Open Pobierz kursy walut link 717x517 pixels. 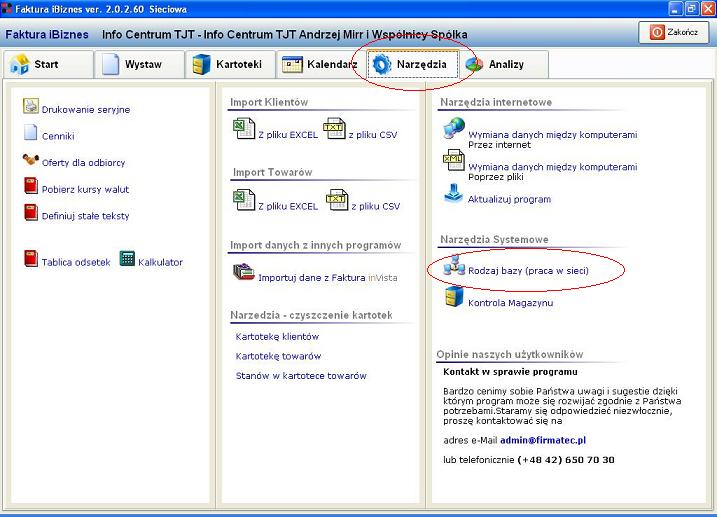(86, 189)
